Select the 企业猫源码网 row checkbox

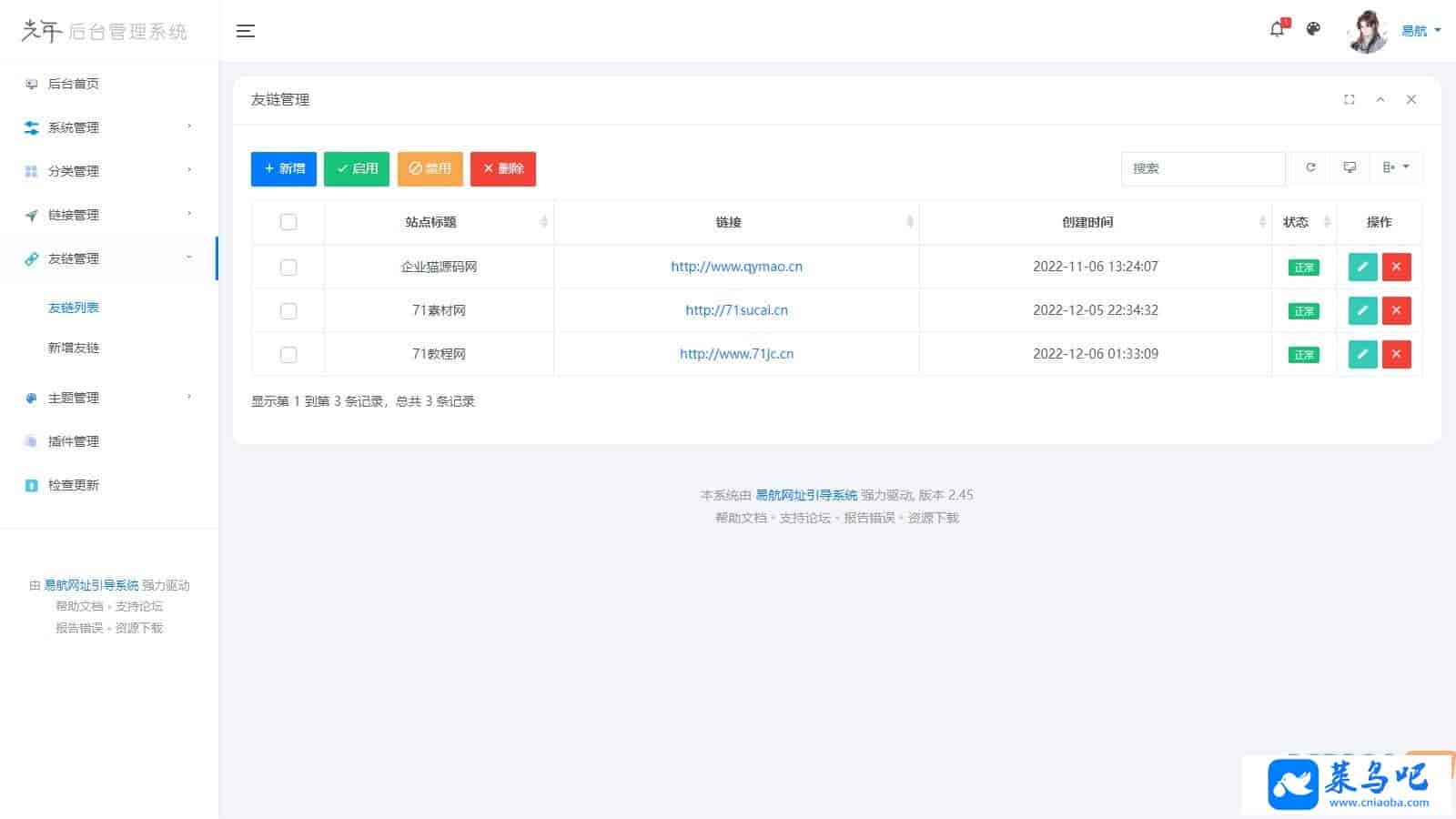pos(288,267)
